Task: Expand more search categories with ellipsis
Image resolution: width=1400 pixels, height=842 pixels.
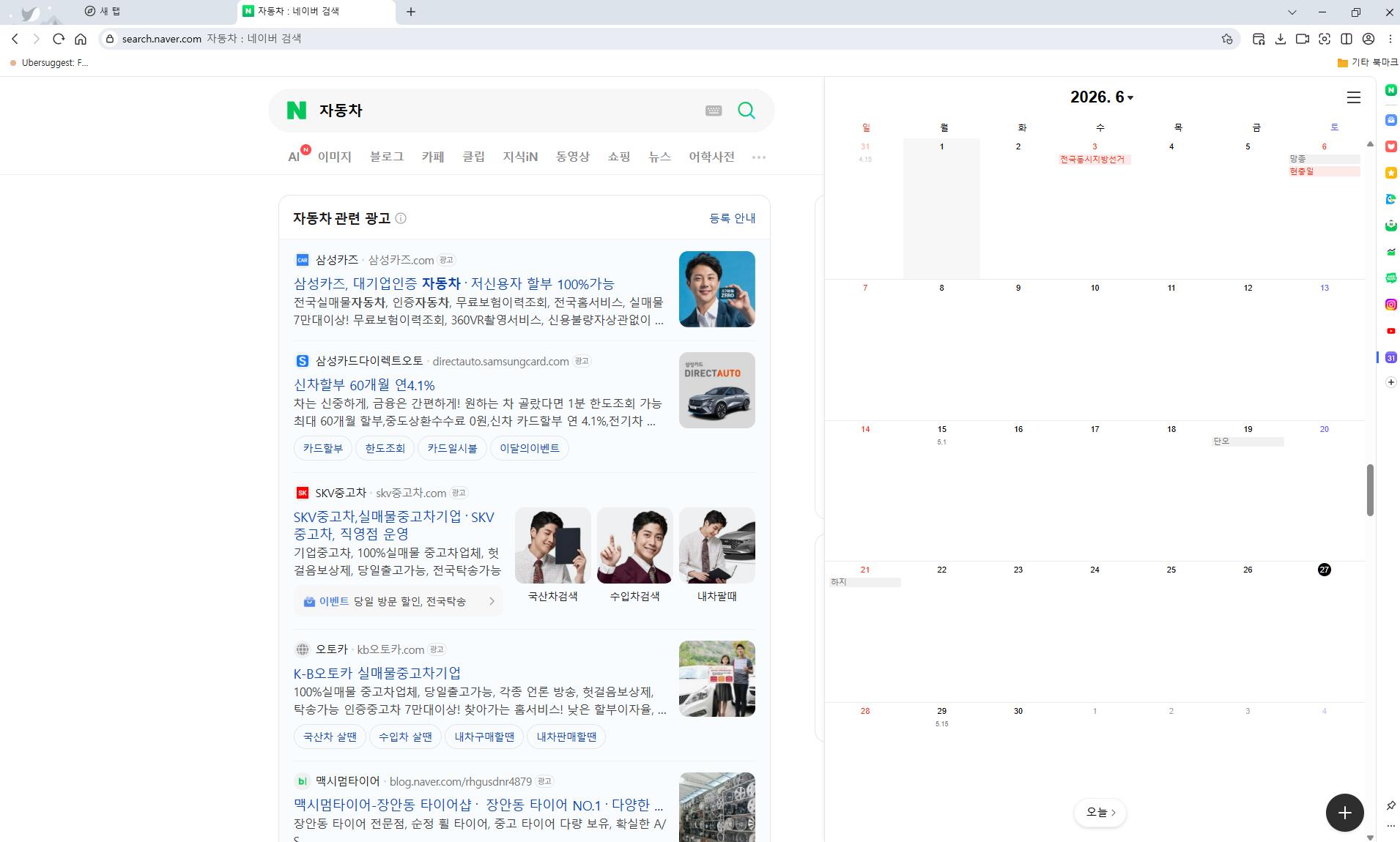Action: pyautogui.click(x=758, y=157)
